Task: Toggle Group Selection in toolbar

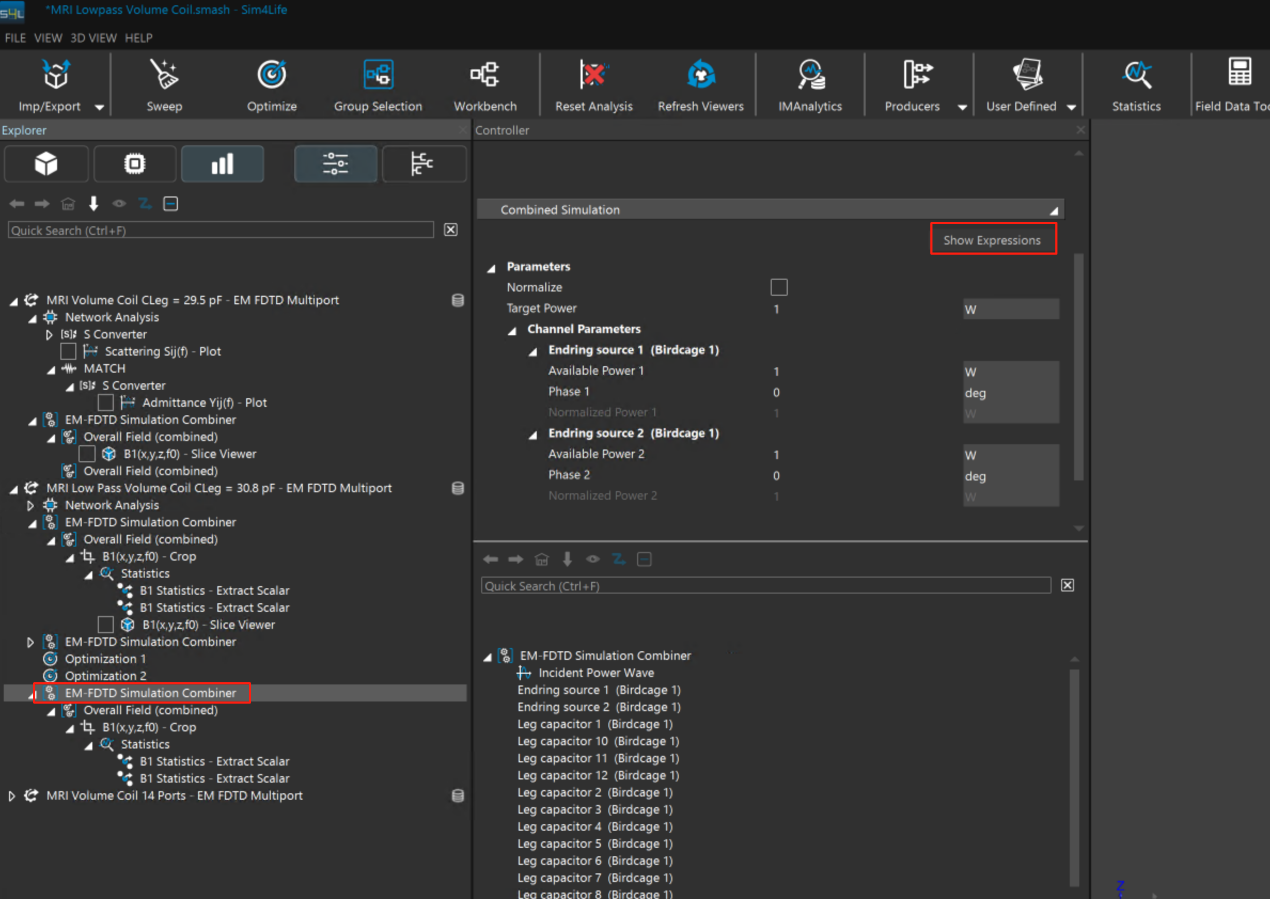Action: (x=378, y=85)
